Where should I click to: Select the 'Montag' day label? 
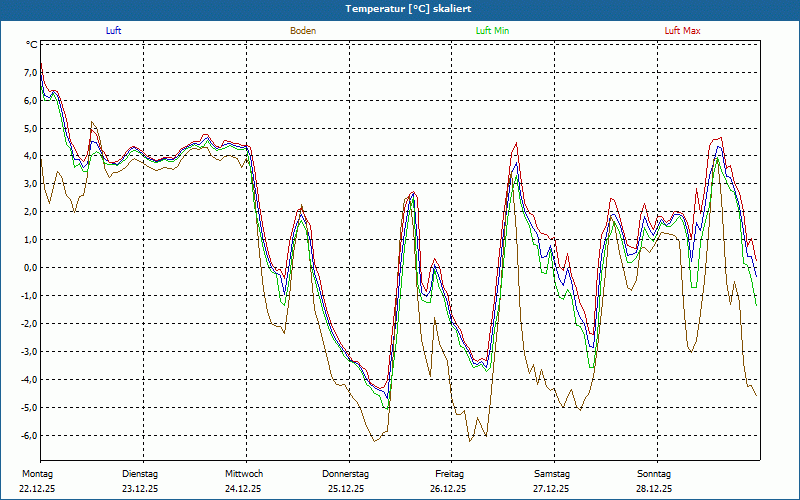coord(36,474)
